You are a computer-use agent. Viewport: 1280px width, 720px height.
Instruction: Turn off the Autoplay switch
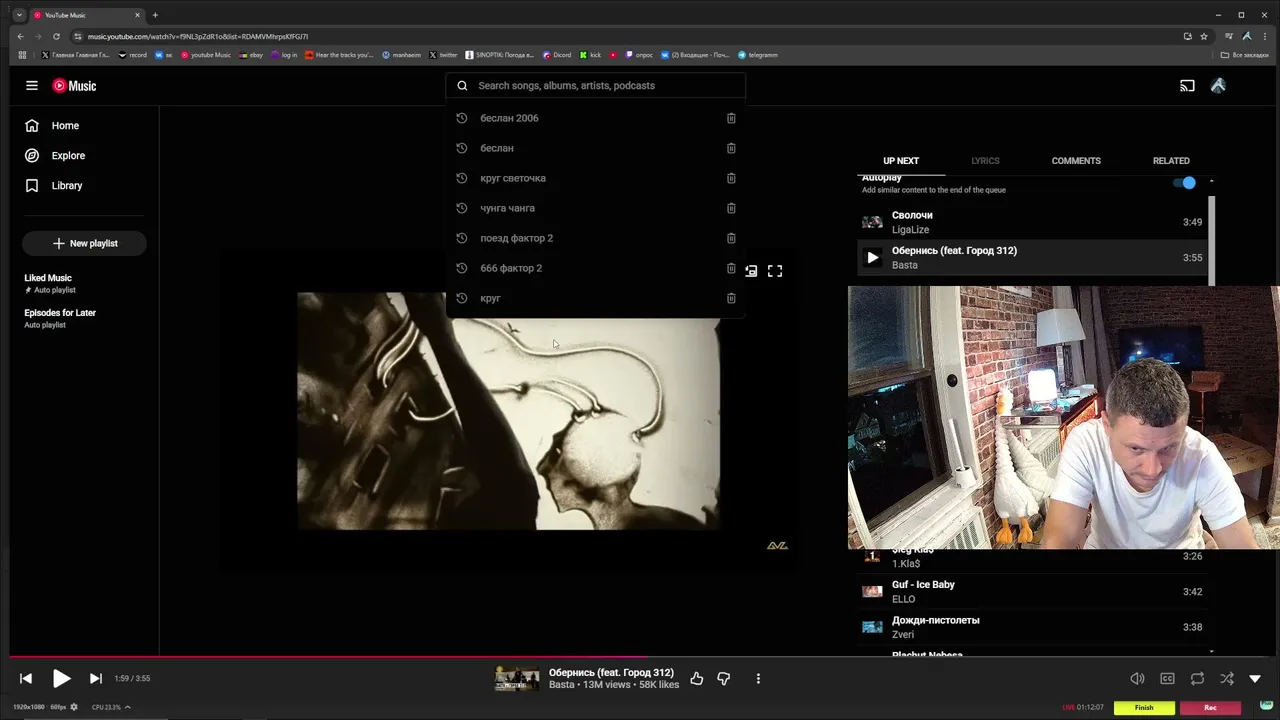pos(1184,183)
